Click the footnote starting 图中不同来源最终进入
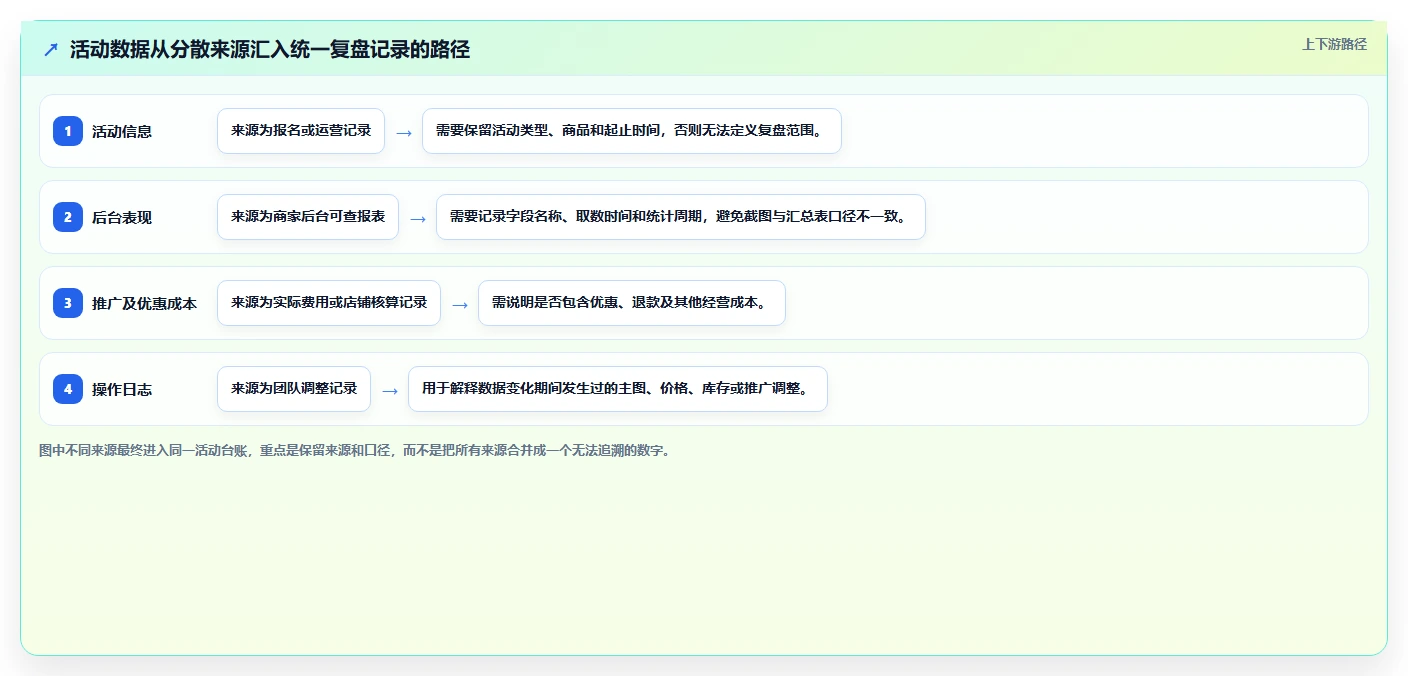This screenshot has width=1408, height=676. 354,451
